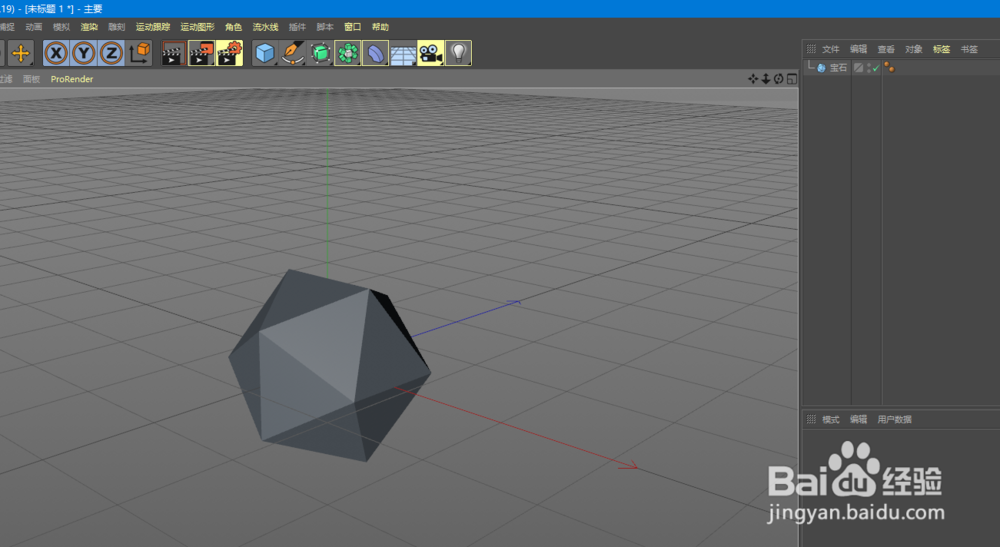Select the Move tool in toolbar
The width and height of the screenshot is (1000, 547).
tap(20, 54)
